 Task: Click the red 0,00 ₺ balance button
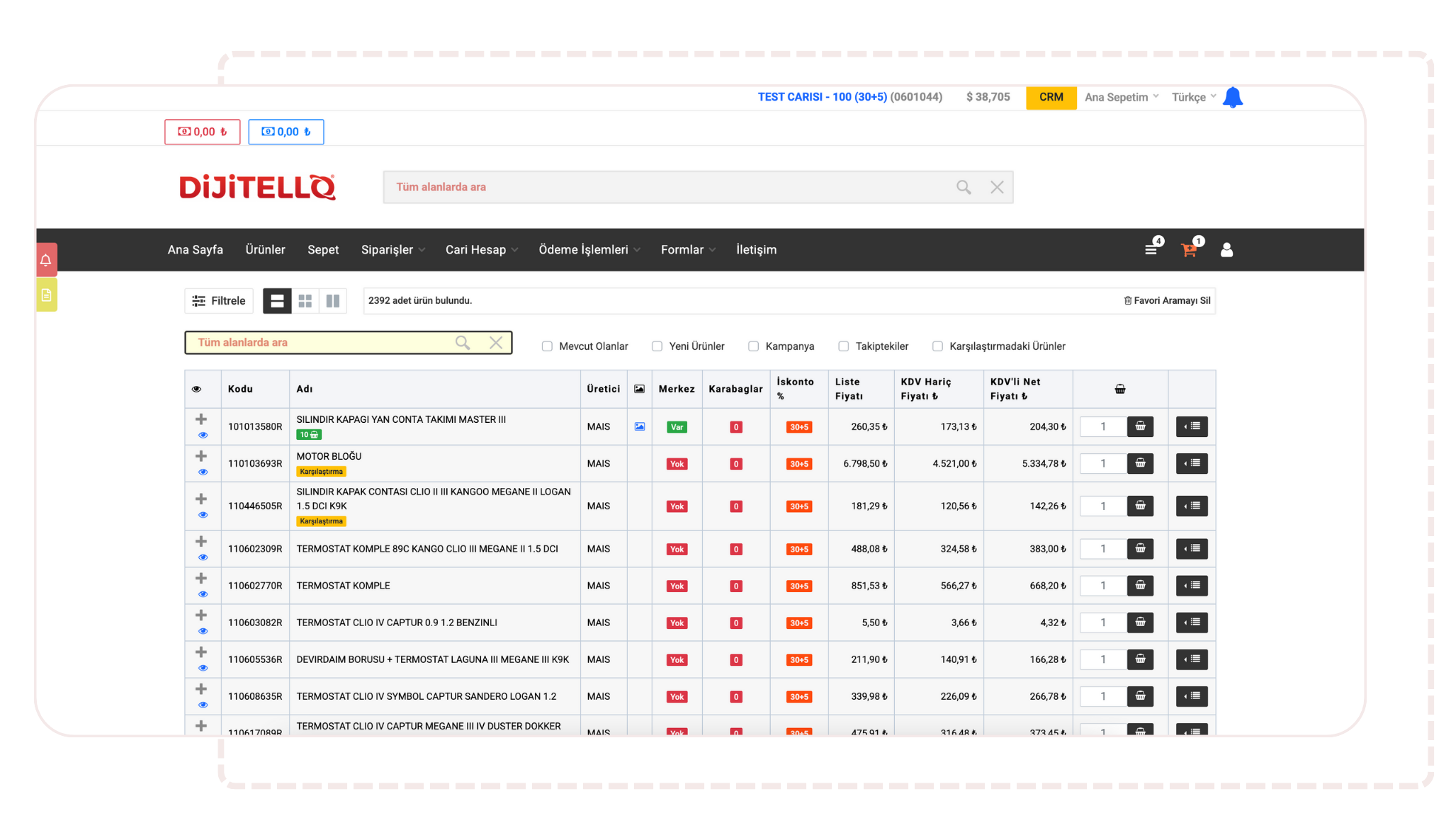203,132
